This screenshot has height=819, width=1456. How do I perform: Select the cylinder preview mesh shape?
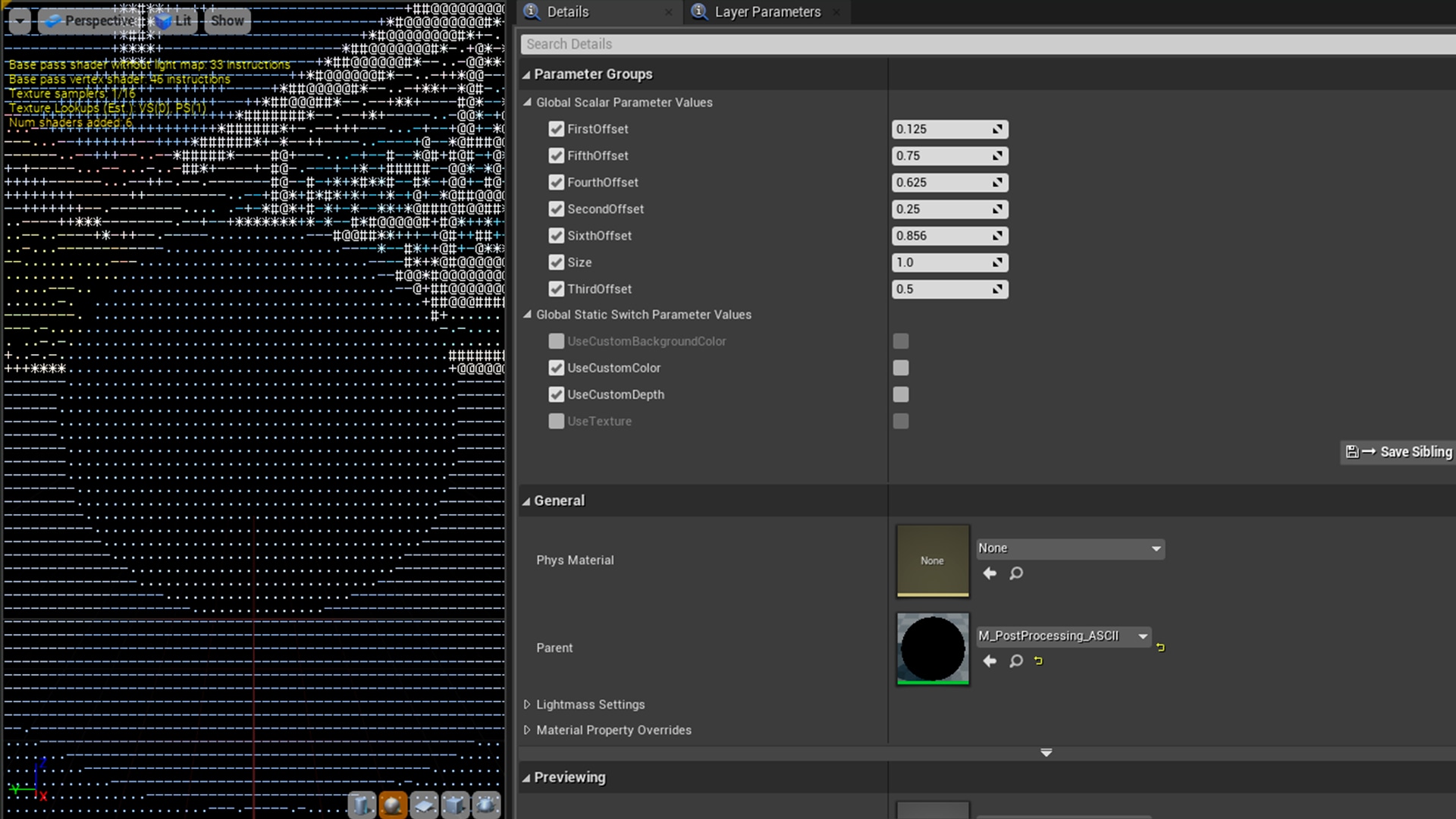(362, 805)
